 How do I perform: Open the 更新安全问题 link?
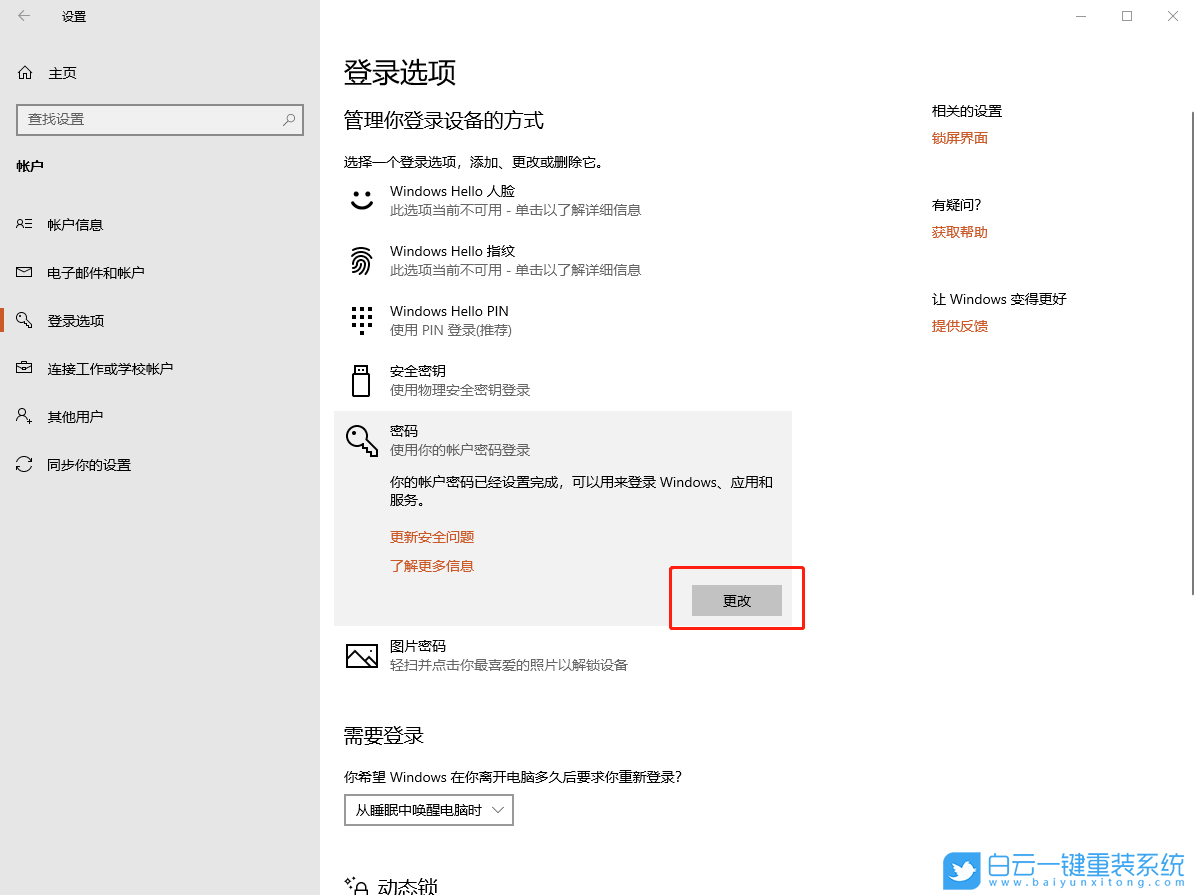coord(432,537)
